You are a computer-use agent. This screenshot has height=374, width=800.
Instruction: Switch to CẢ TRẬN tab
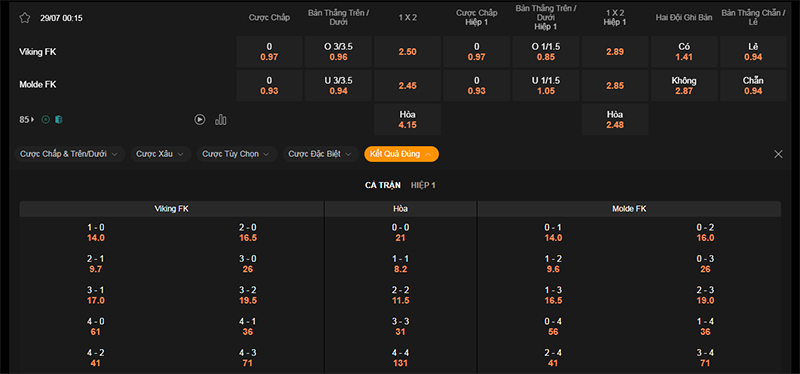coord(383,185)
